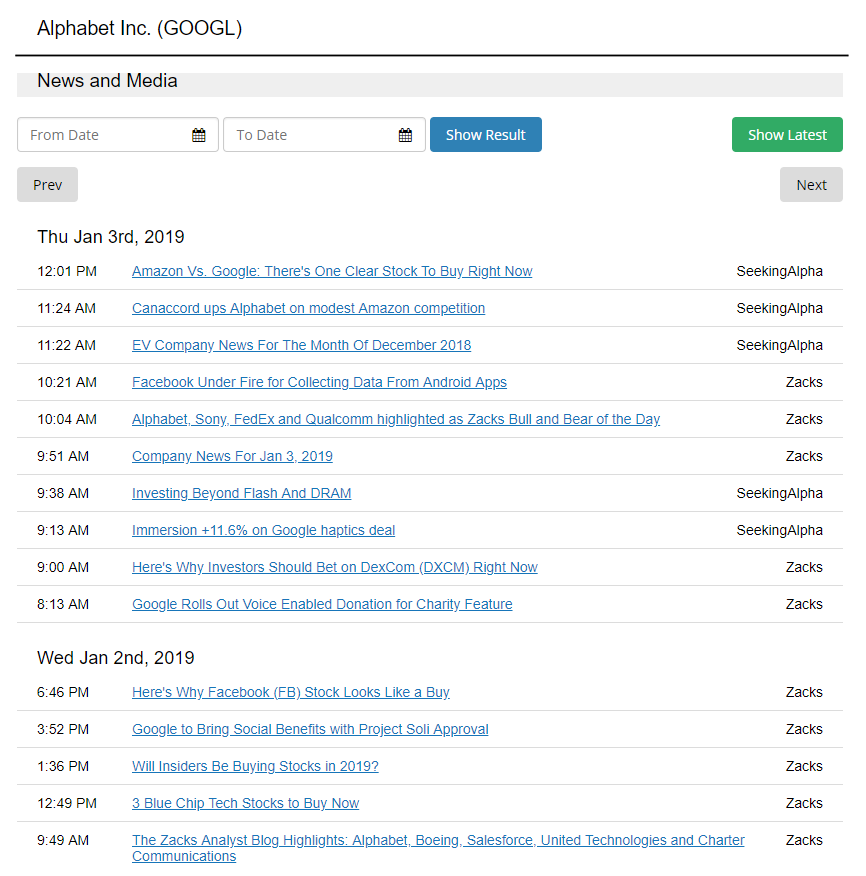Open Canaccord ups Alphabet article
The width and height of the screenshot is (866, 876).
click(308, 308)
